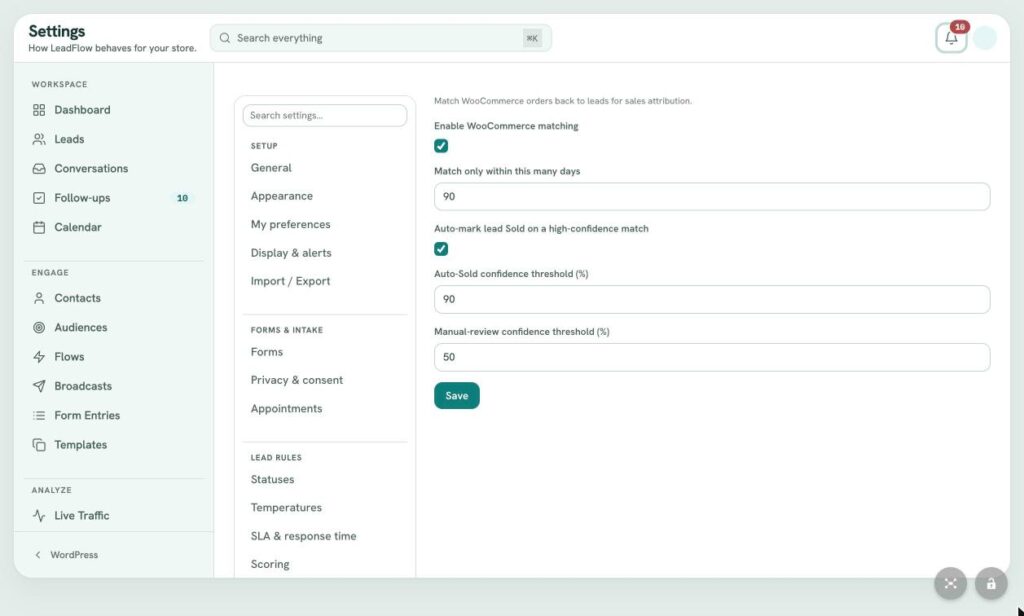Click the expand arrows floating button
1024x616 pixels.
point(950,583)
